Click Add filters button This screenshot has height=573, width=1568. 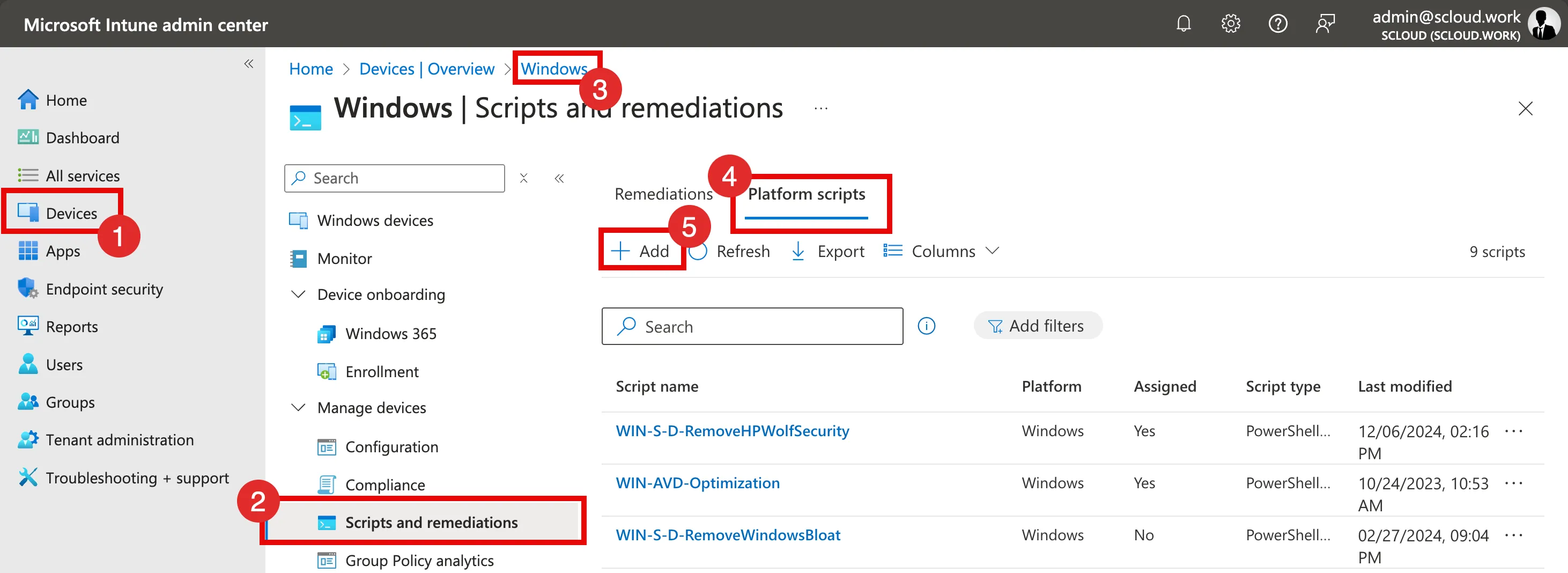point(1037,326)
